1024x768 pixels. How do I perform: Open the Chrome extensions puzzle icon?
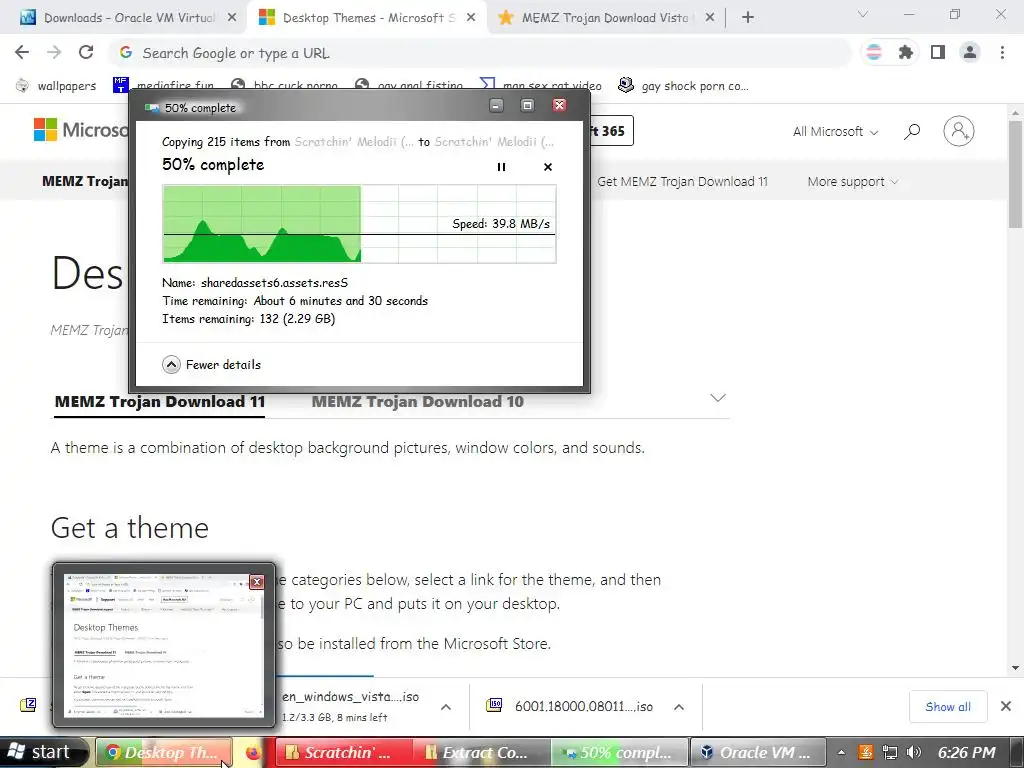pos(906,52)
